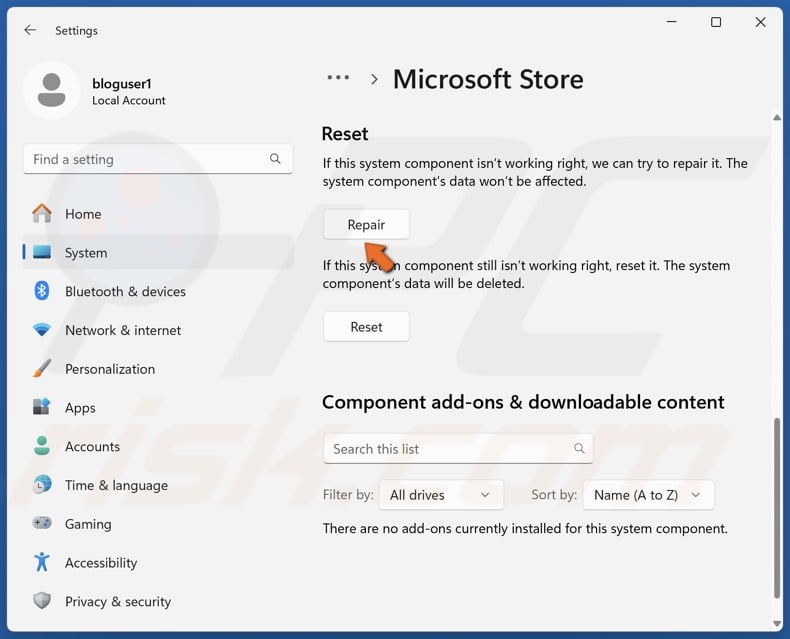Click the Personalization paintbrush icon
This screenshot has width=790, height=639.
click(x=42, y=369)
